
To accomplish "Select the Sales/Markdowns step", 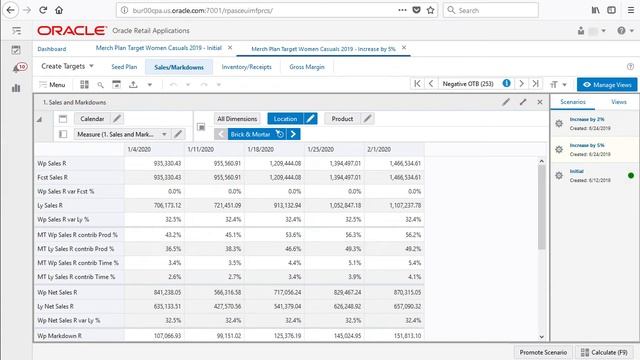I will [x=179, y=67].
